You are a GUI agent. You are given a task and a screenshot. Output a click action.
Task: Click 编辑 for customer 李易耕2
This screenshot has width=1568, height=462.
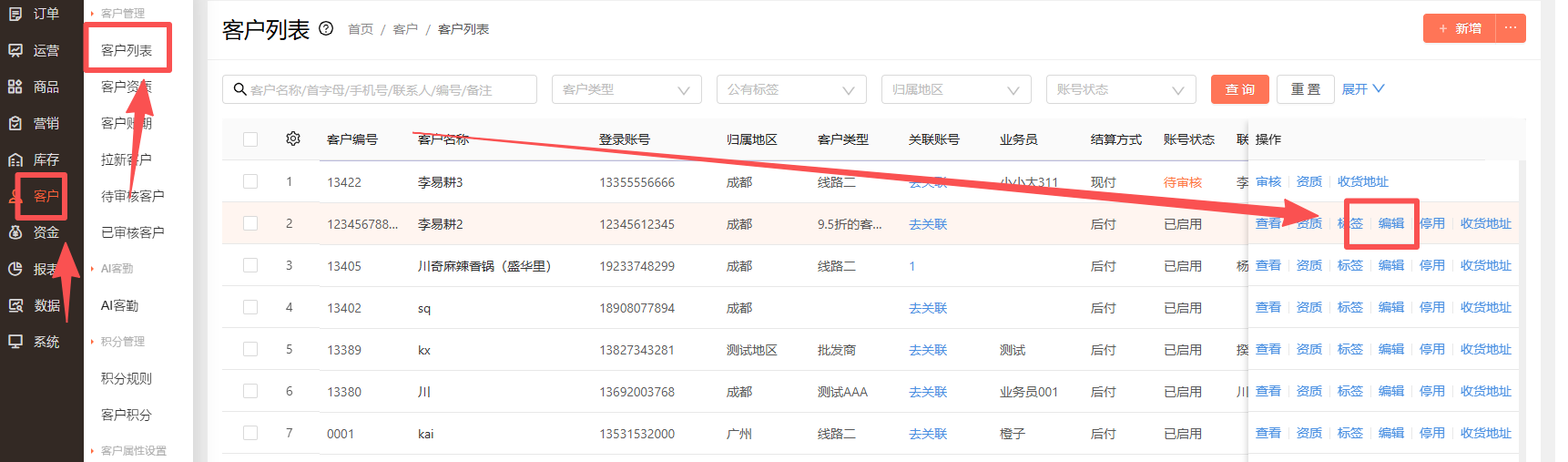point(1391,223)
